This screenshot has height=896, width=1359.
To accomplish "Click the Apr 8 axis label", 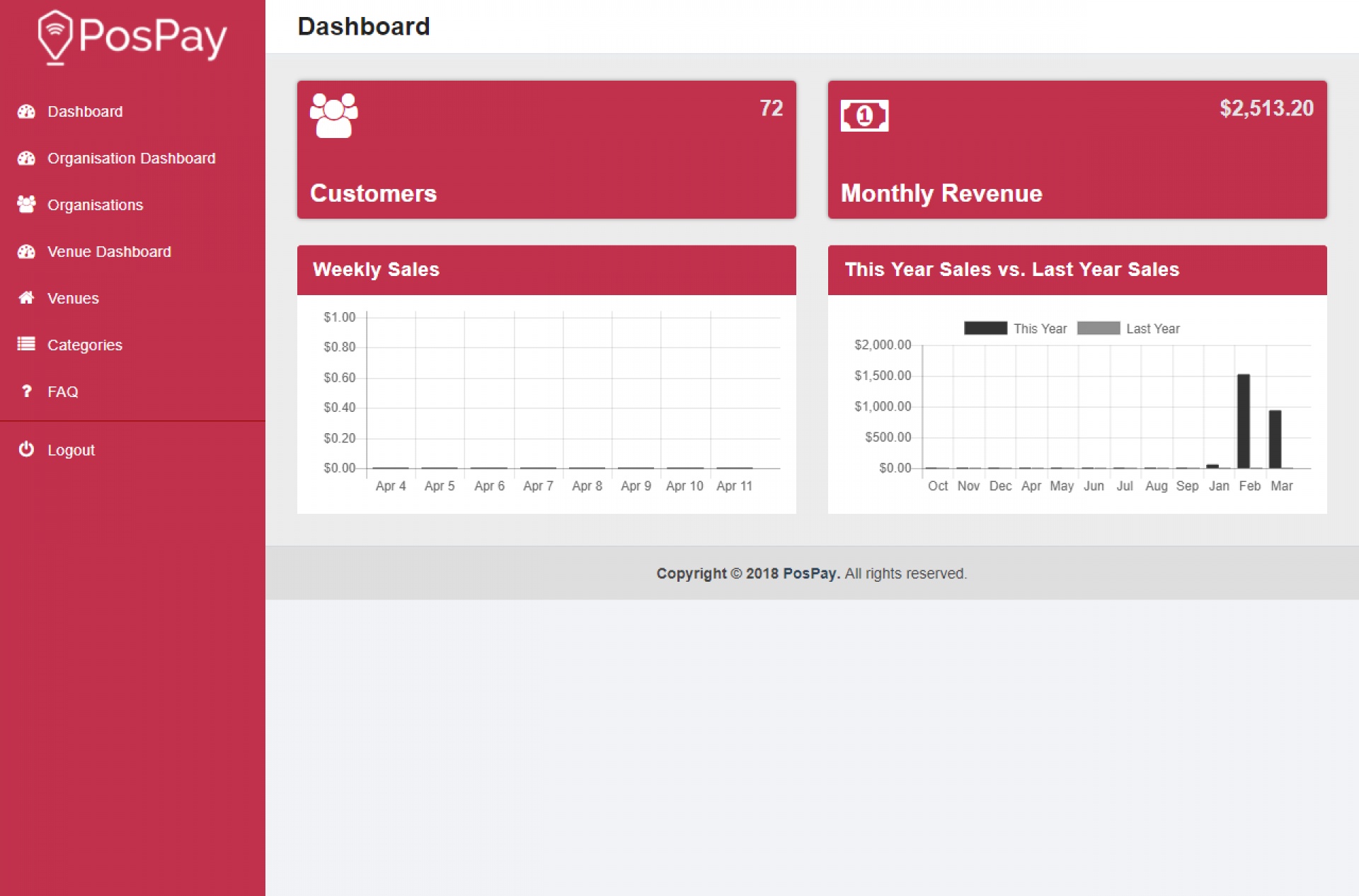I will click(587, 486).
